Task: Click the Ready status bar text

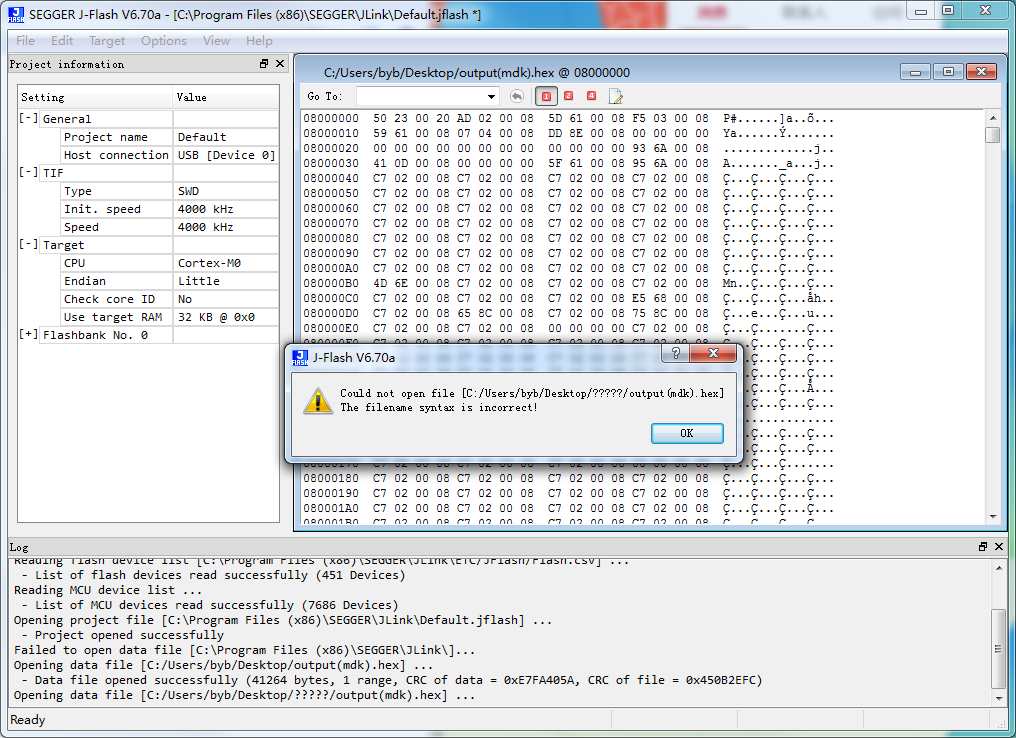Action: pos(28,720)
